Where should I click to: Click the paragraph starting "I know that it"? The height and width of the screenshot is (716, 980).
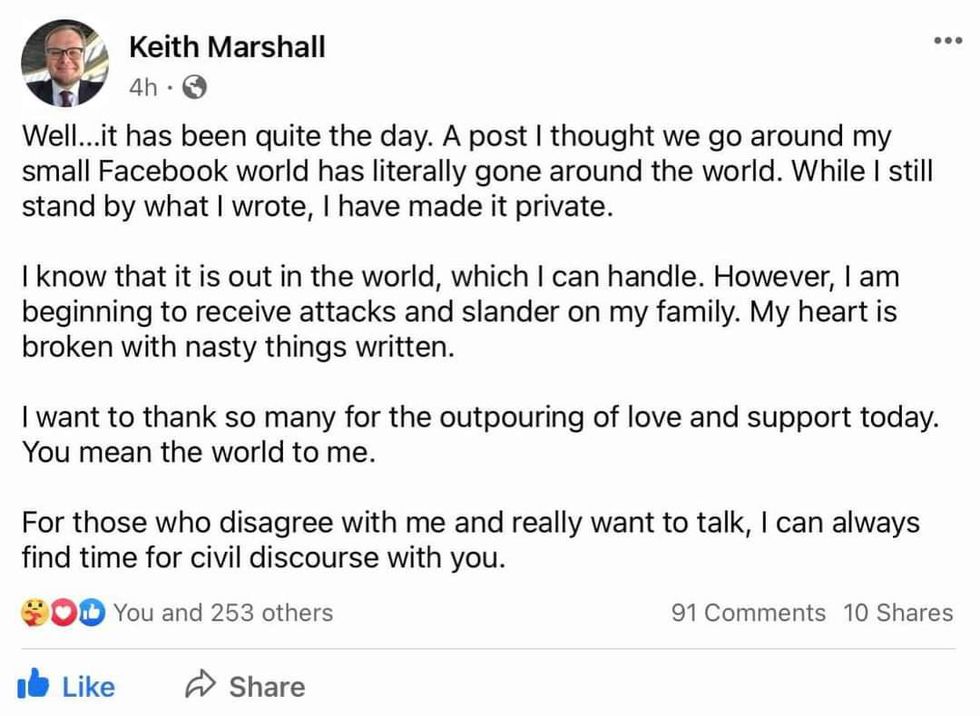pos(459,311)
